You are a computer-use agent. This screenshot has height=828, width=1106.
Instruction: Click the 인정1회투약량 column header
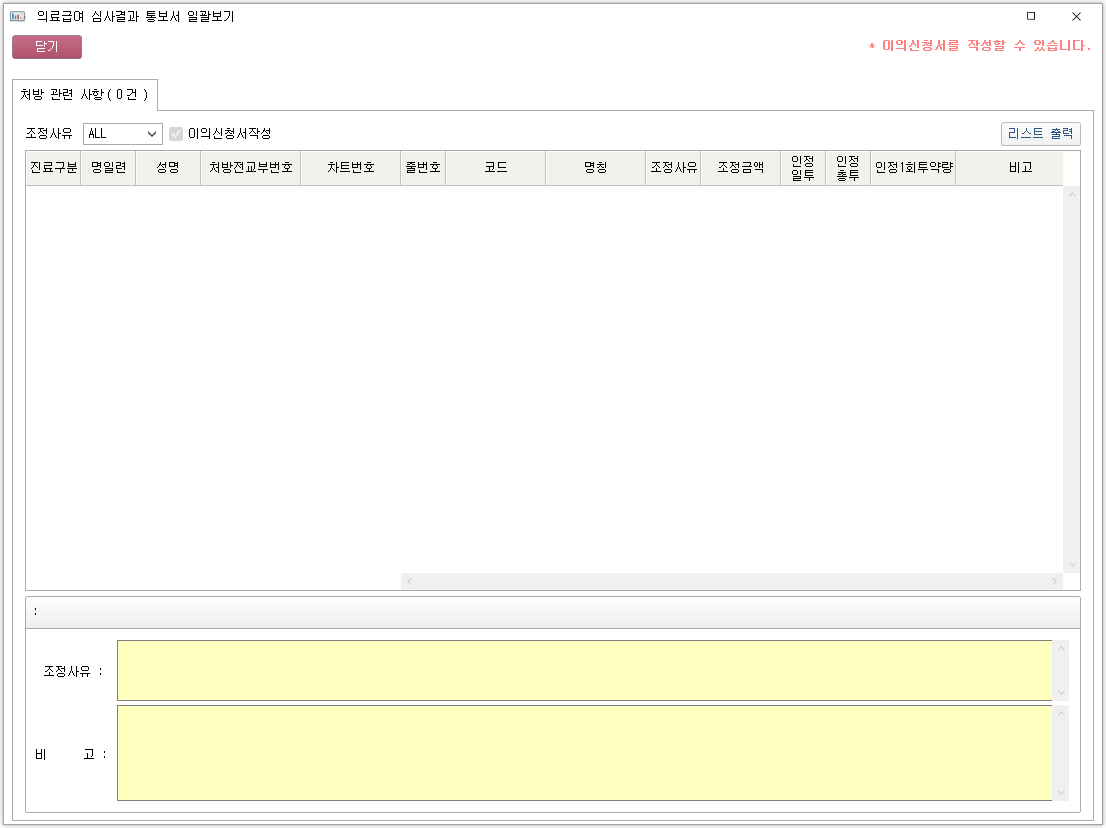(x=912, y=168)
